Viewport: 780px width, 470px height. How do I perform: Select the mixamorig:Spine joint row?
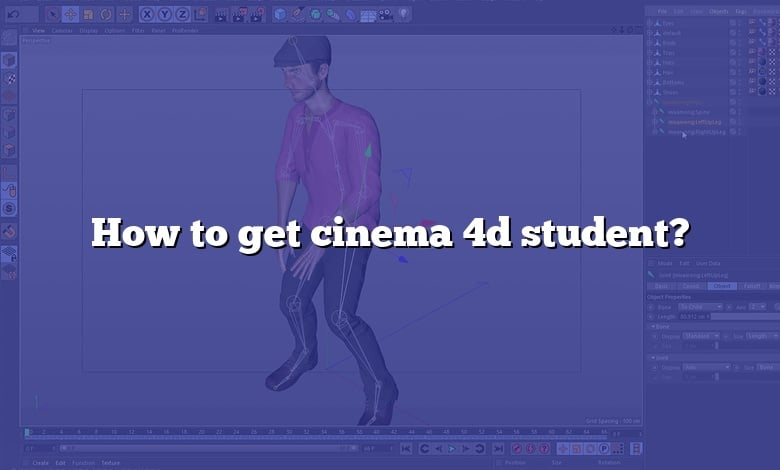[x=689, y=112]
